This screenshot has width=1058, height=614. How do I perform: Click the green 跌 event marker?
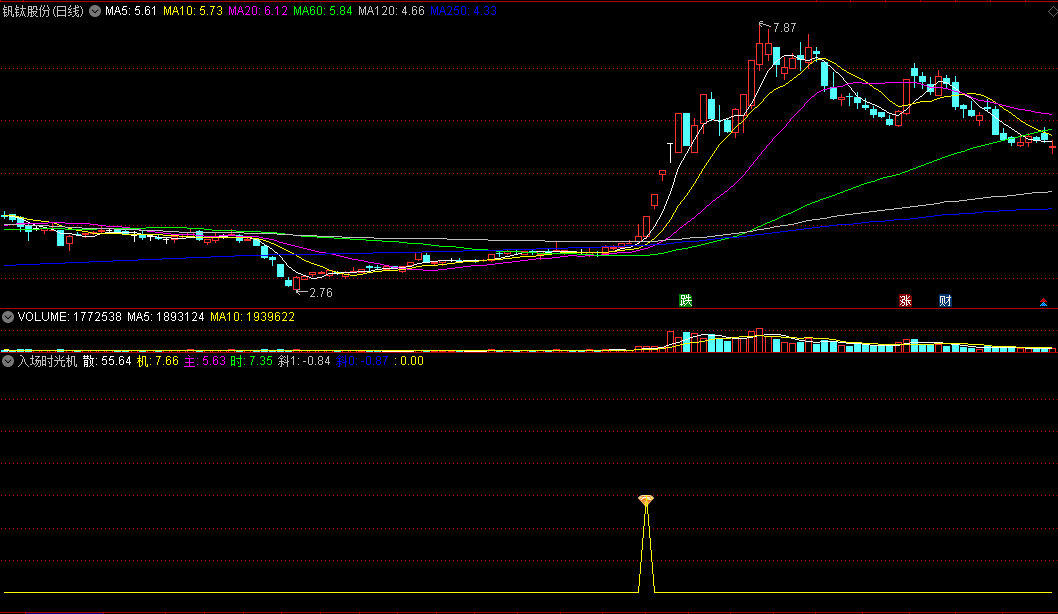686,300
